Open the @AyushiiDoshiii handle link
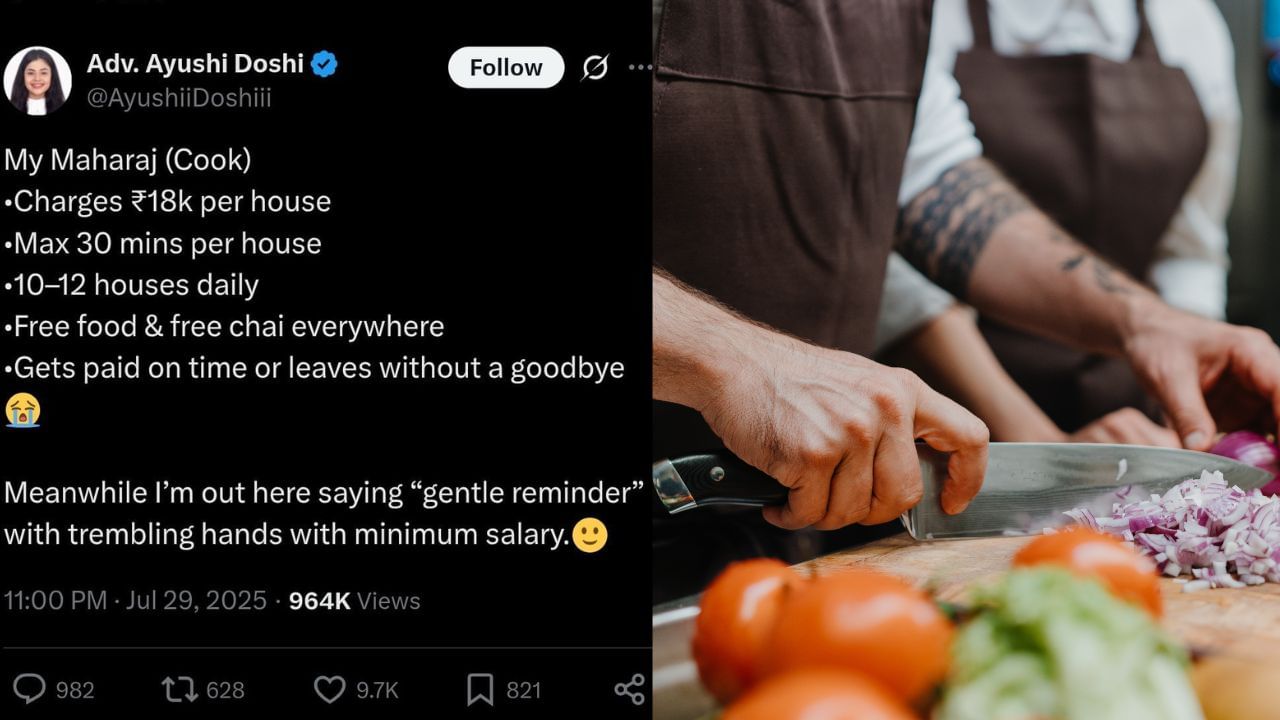 179,98
